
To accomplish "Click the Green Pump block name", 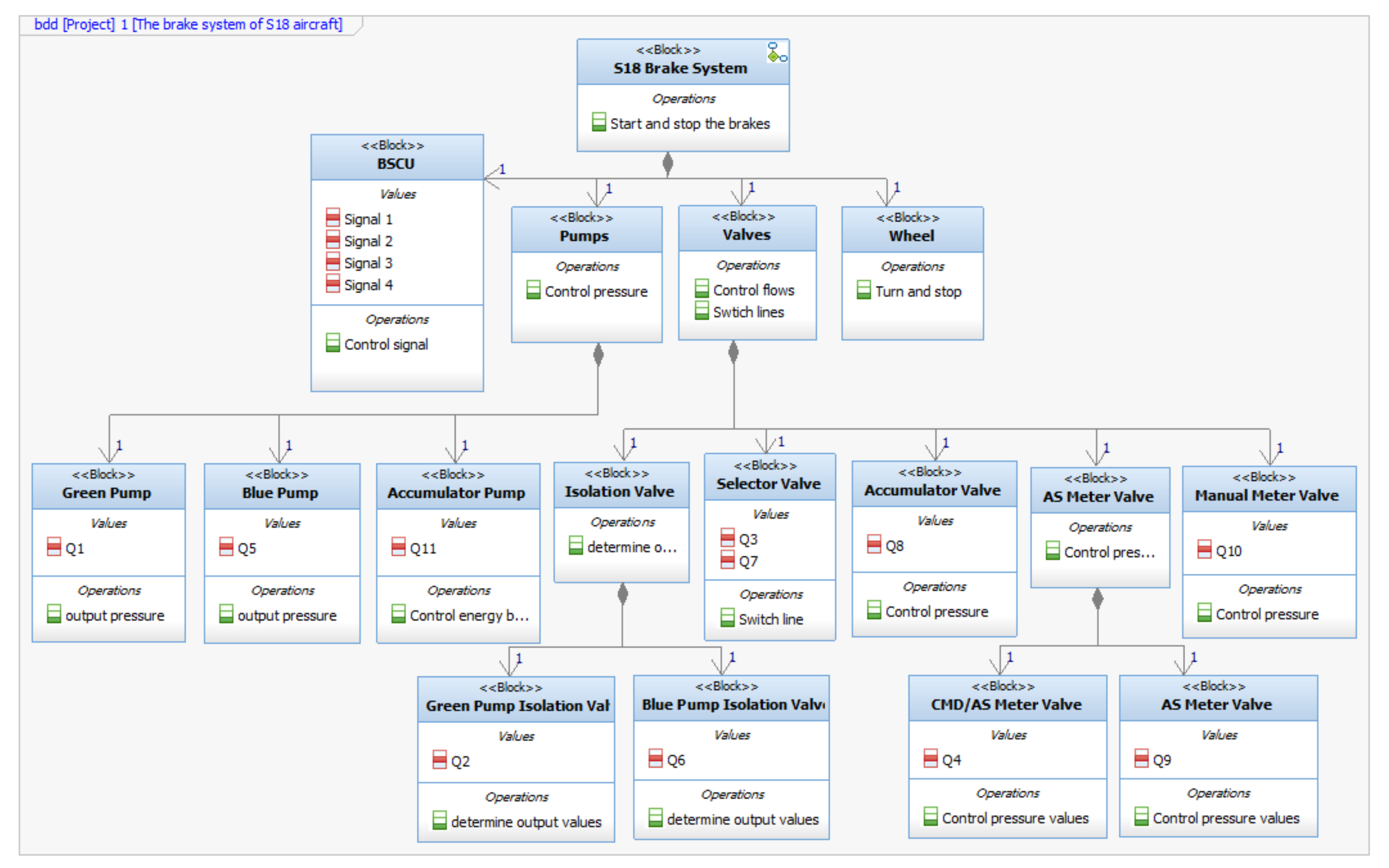I will click(x=106, y=492).
